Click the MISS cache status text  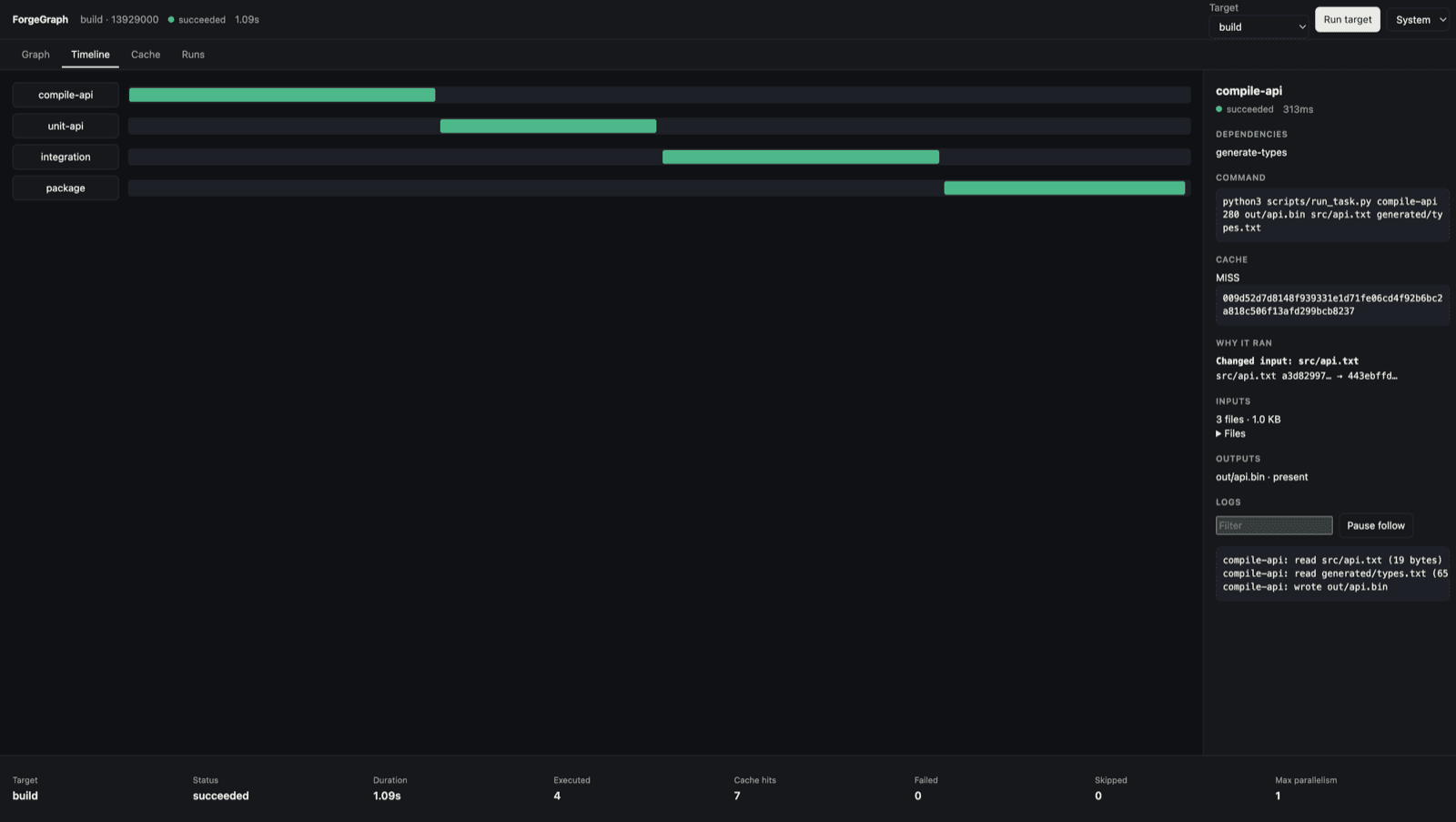tap(1228, 279)
